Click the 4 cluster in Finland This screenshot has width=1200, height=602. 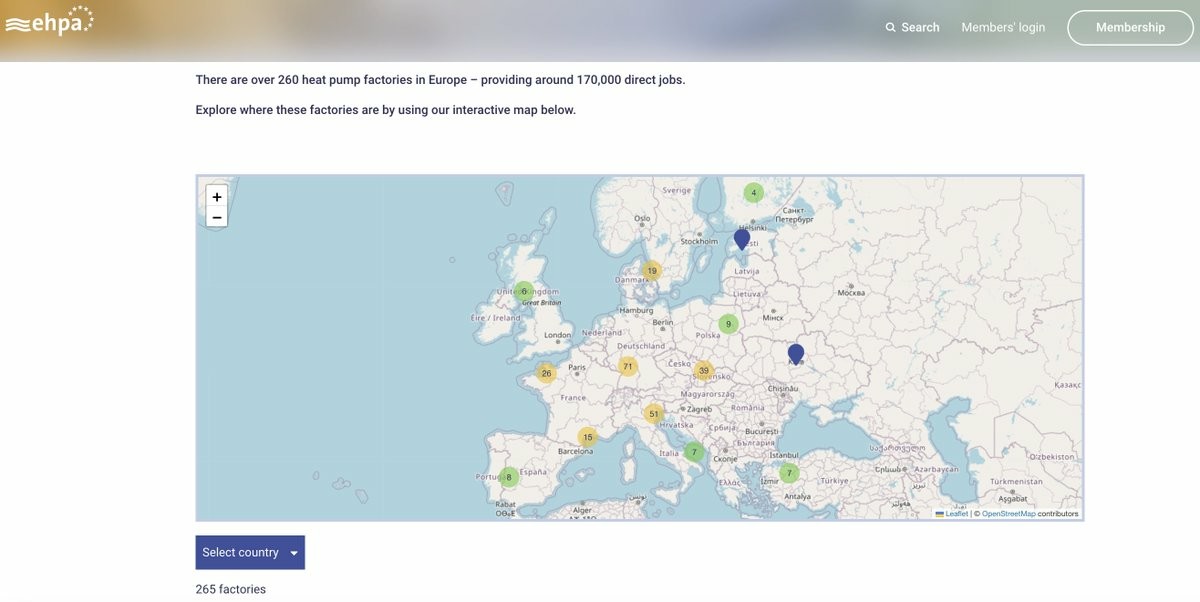(754, 193)
